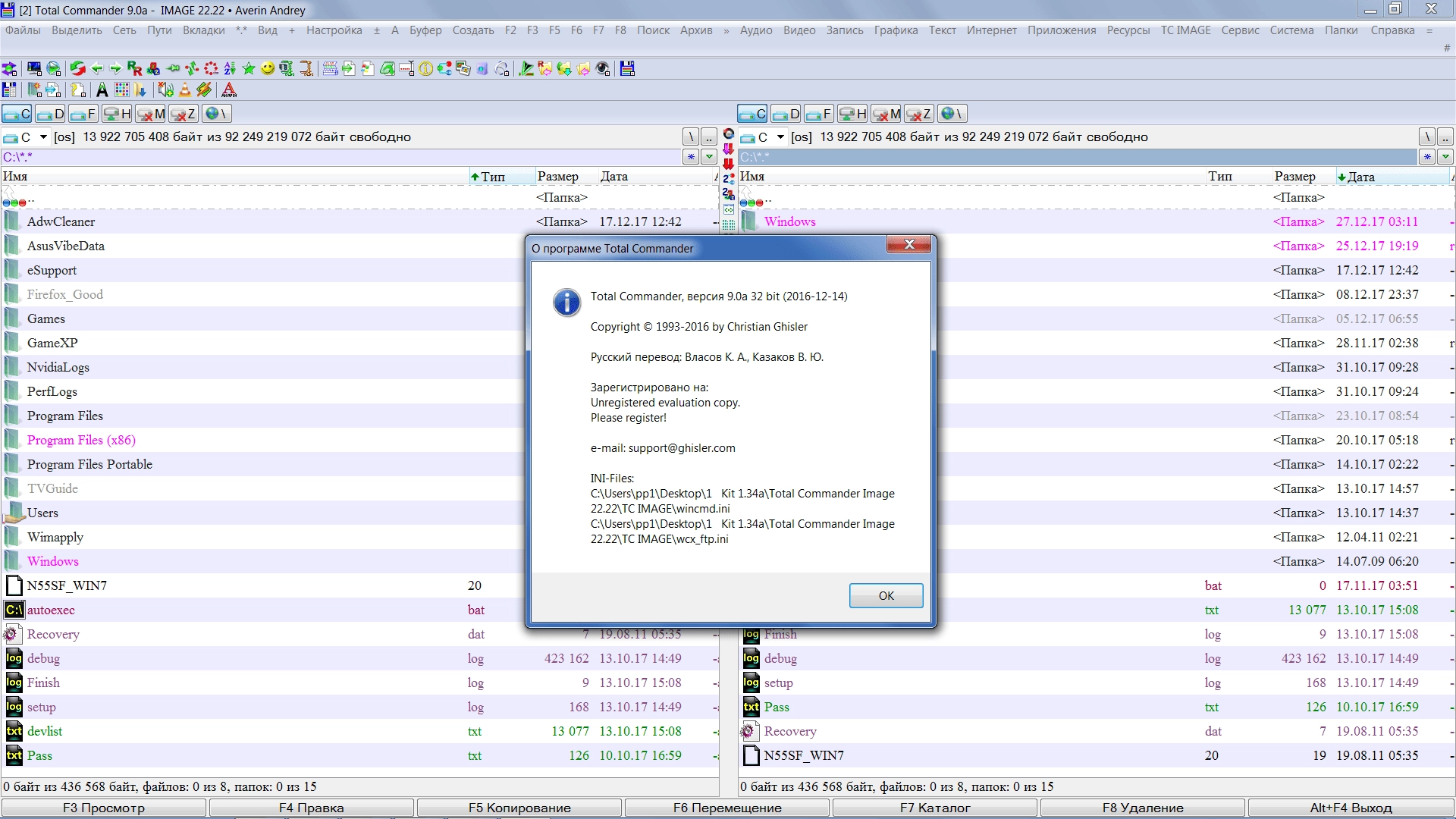Select the AdwCleaner folder in left panel
The height and width of the screenshot is (819, 1456).
[x=359, y=221]
